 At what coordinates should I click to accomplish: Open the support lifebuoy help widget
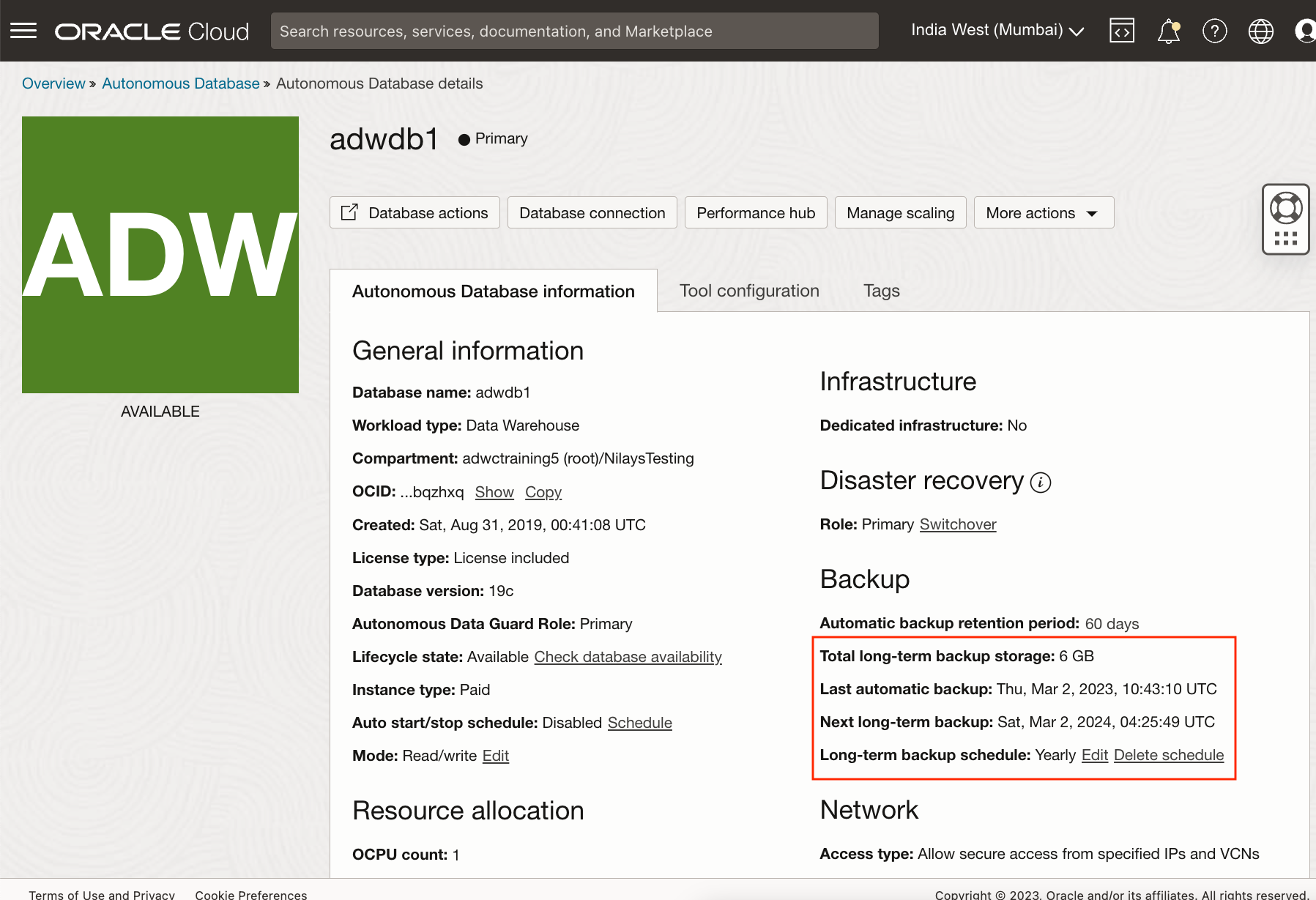click(1286, 219)
